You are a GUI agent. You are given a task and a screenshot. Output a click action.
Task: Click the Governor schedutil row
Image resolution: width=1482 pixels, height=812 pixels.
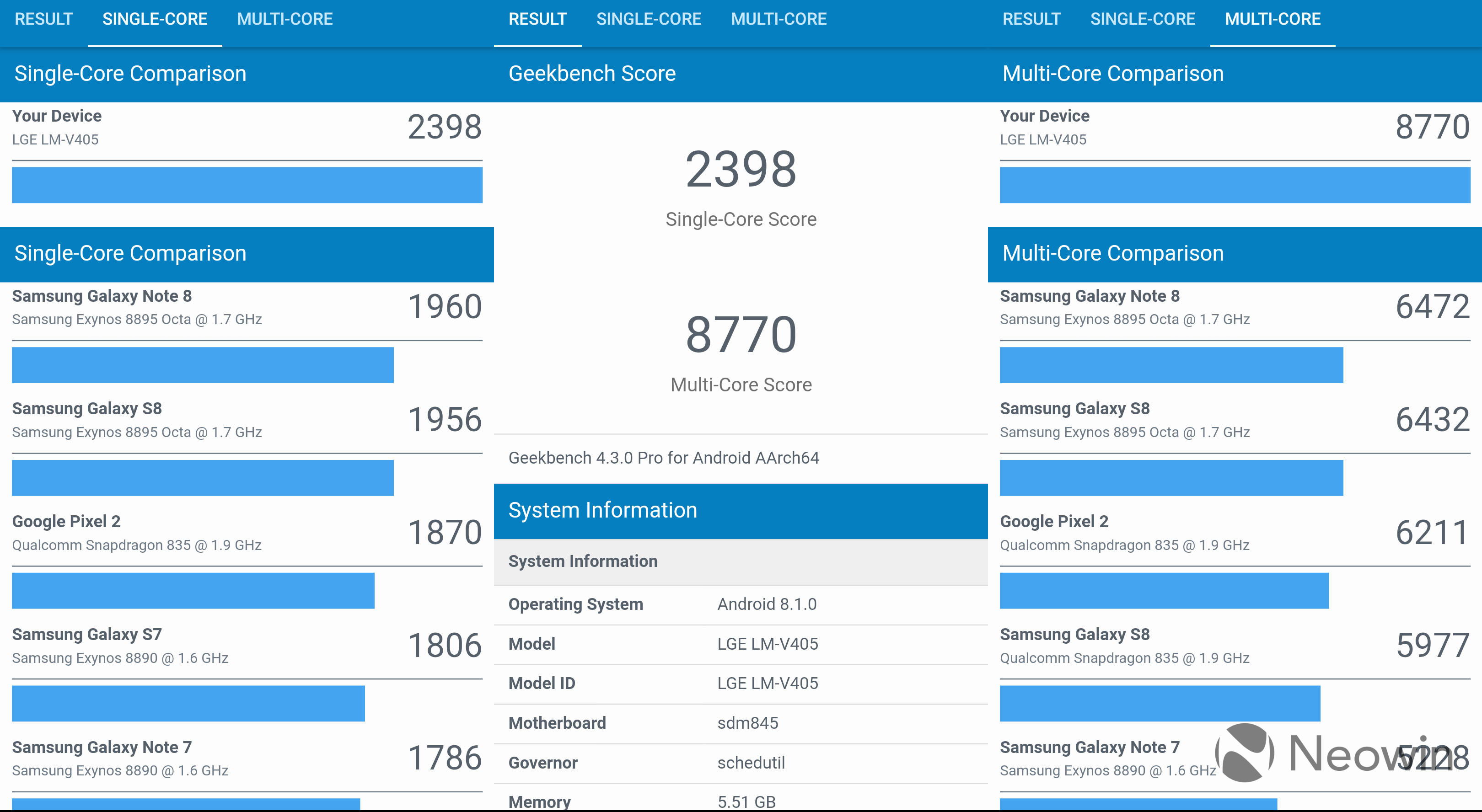tap(741, 763)
